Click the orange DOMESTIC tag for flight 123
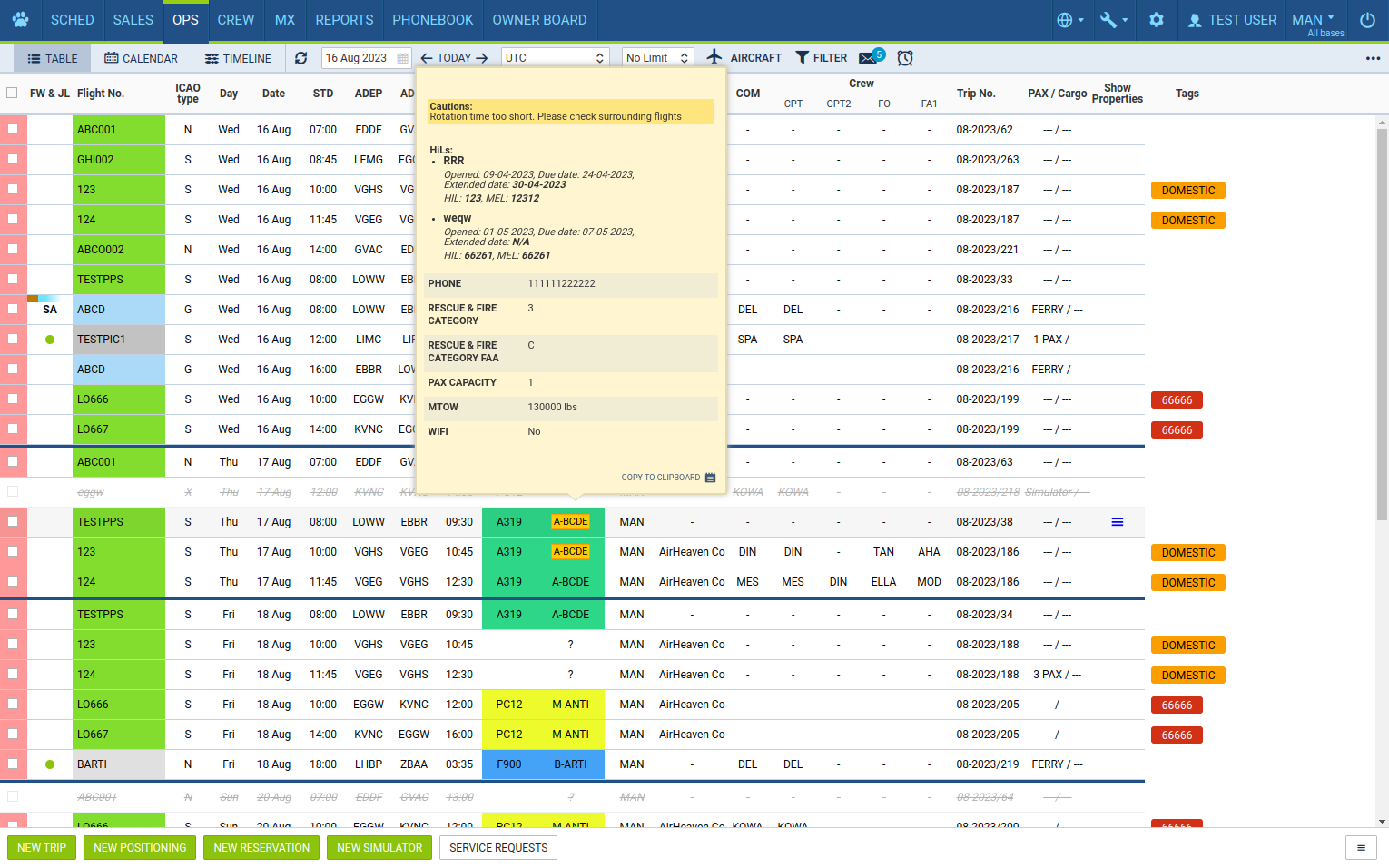Screen dimensions: 1389x868 tap(1187, 191)
